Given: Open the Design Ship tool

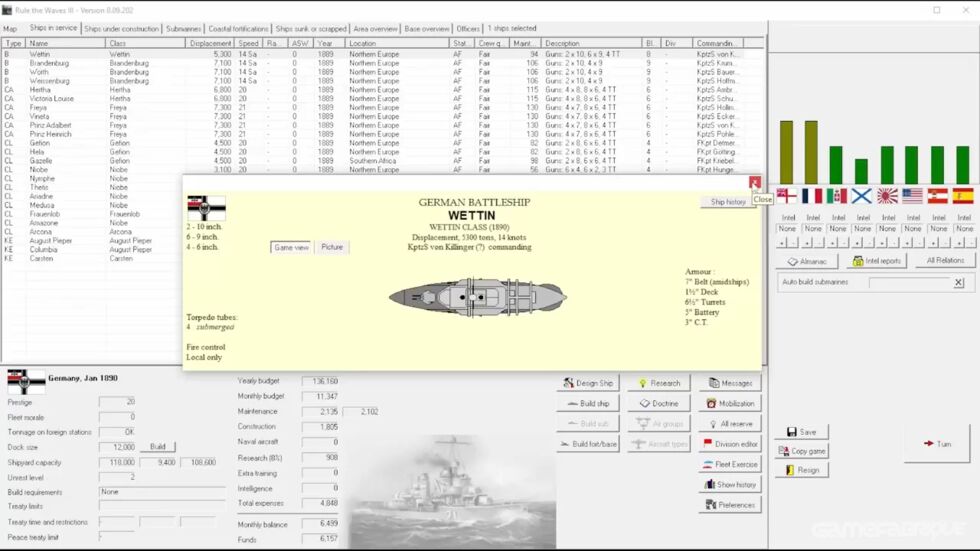Looking at the screenshot, I should click(x=588, y=383).
